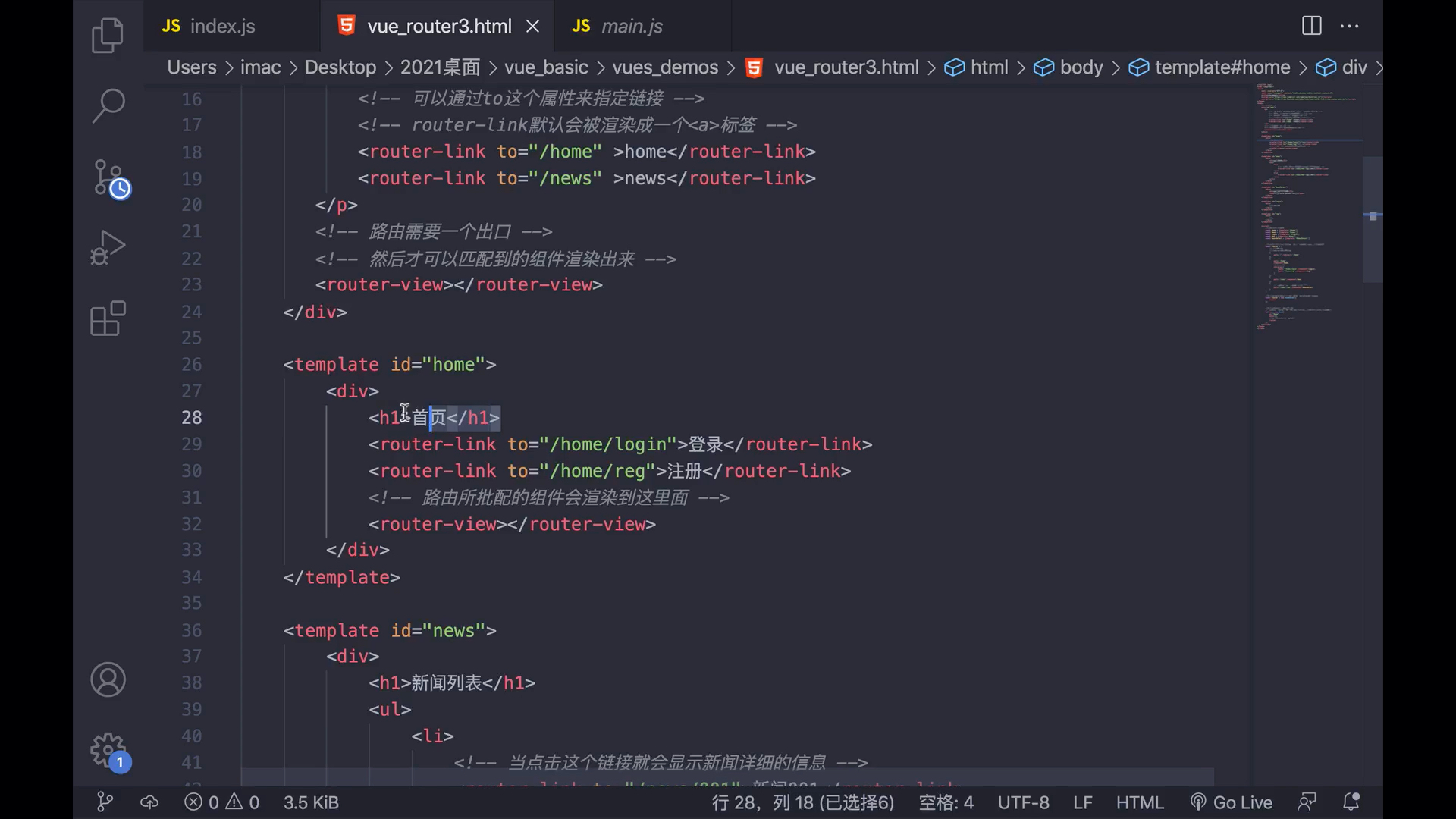Change indentation via 空格: 4
1456x819 pixels.
pos(946,802)
